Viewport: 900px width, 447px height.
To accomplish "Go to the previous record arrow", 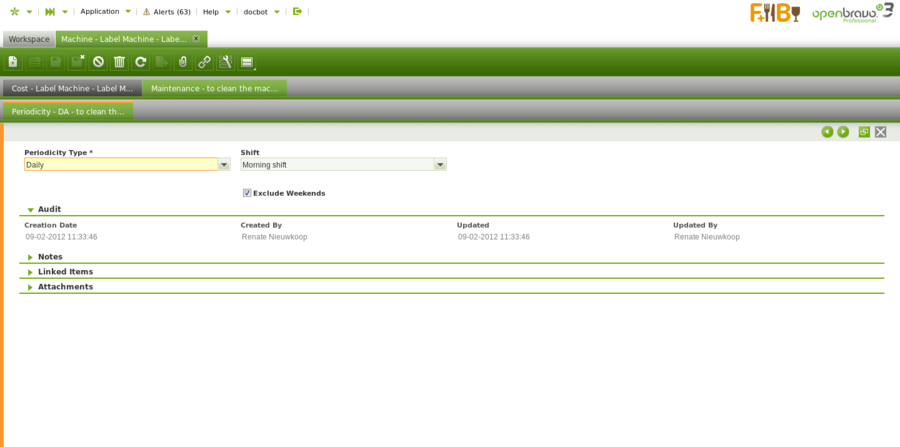I will point(827,132).
